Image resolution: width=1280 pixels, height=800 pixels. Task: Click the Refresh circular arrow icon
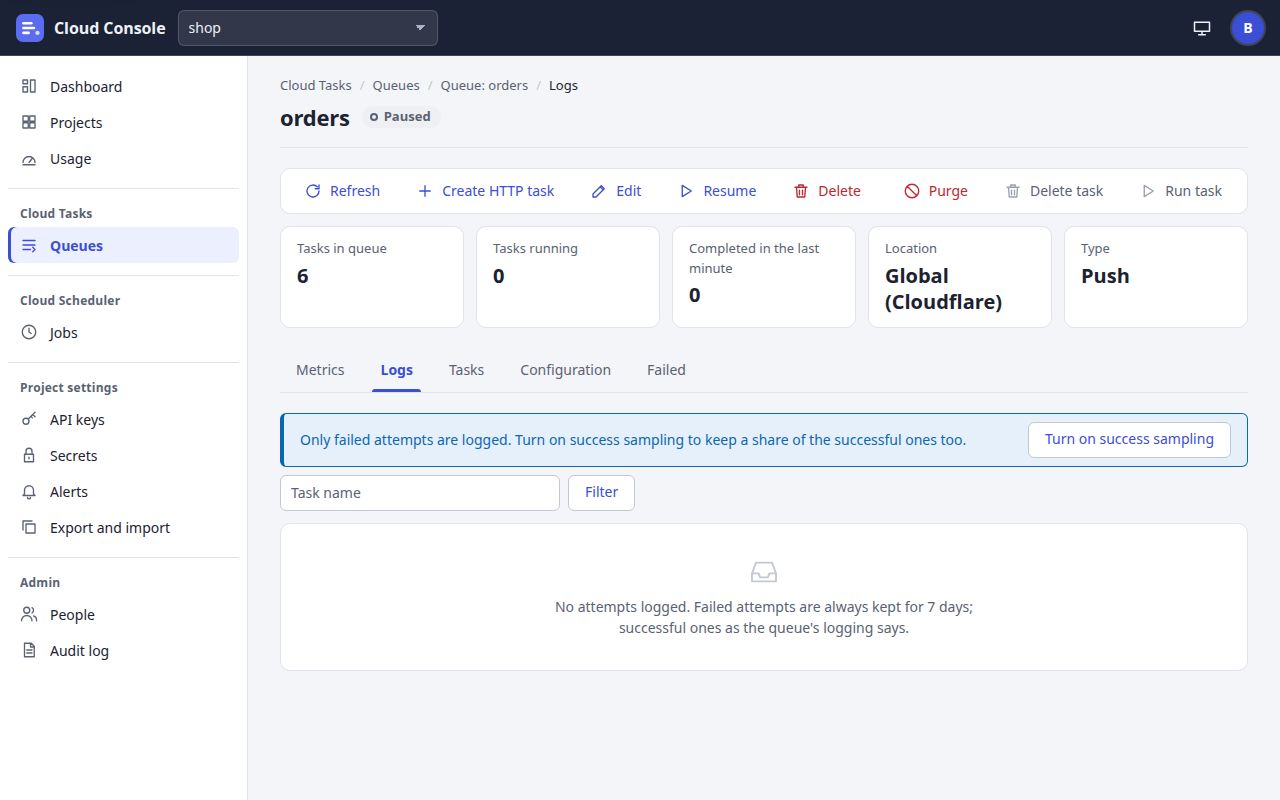click(313, 191)
